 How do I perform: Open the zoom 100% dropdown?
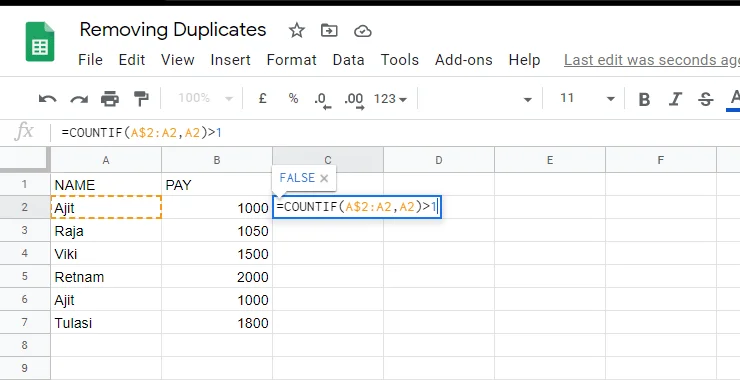point(205,98)
